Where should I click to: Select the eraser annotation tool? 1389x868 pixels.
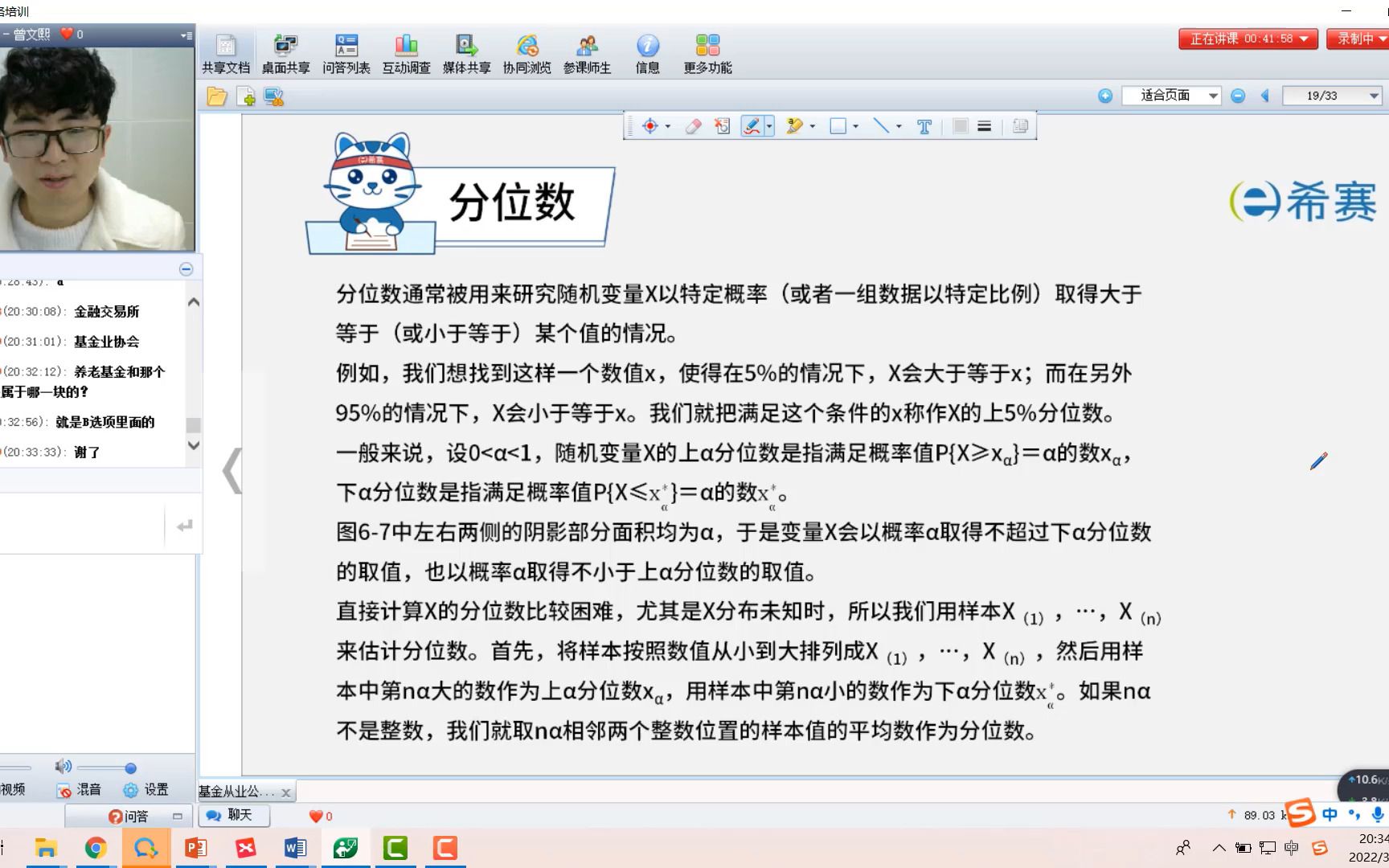tap(692, 126)
